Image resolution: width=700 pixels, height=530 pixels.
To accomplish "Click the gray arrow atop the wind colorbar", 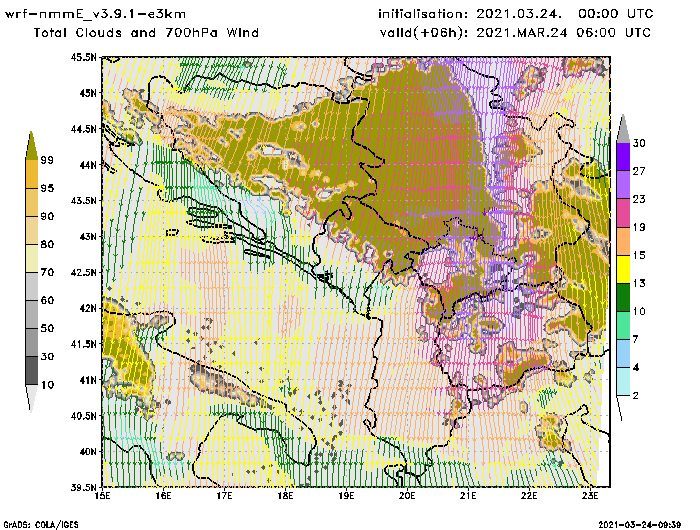I will [622, 127].
